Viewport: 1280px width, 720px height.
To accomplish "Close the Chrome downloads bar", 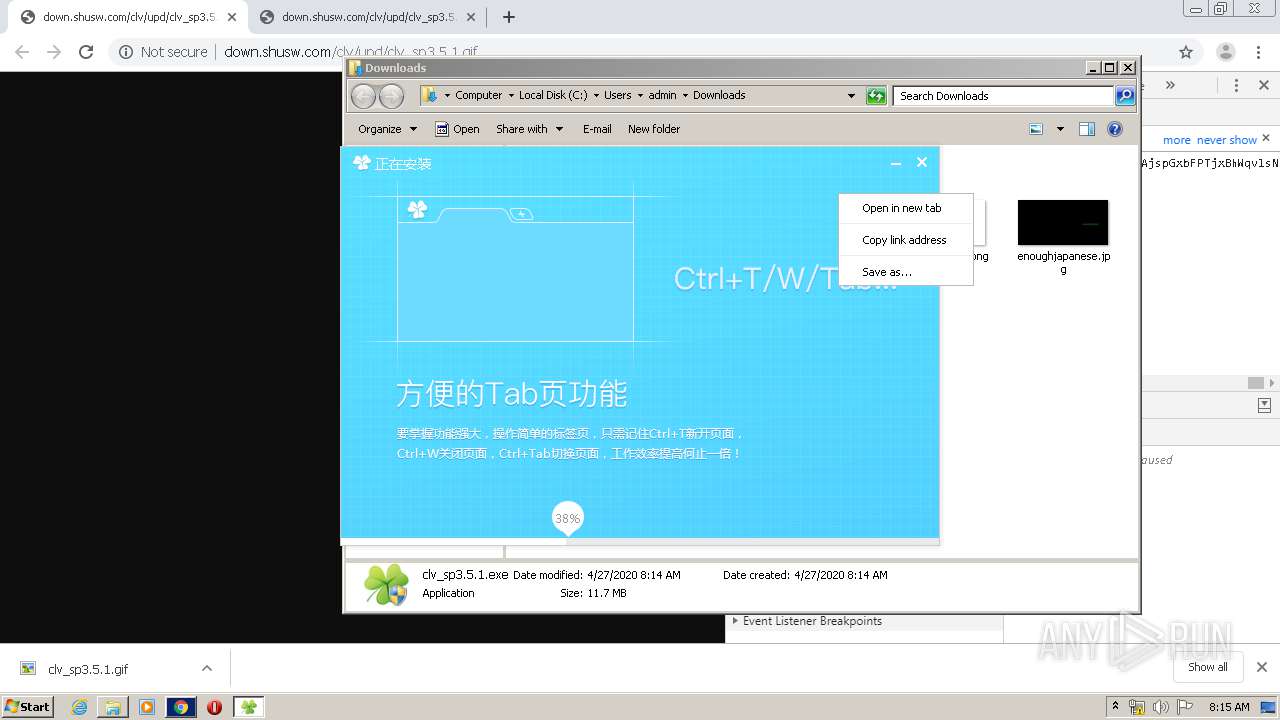I will 1261,667.
